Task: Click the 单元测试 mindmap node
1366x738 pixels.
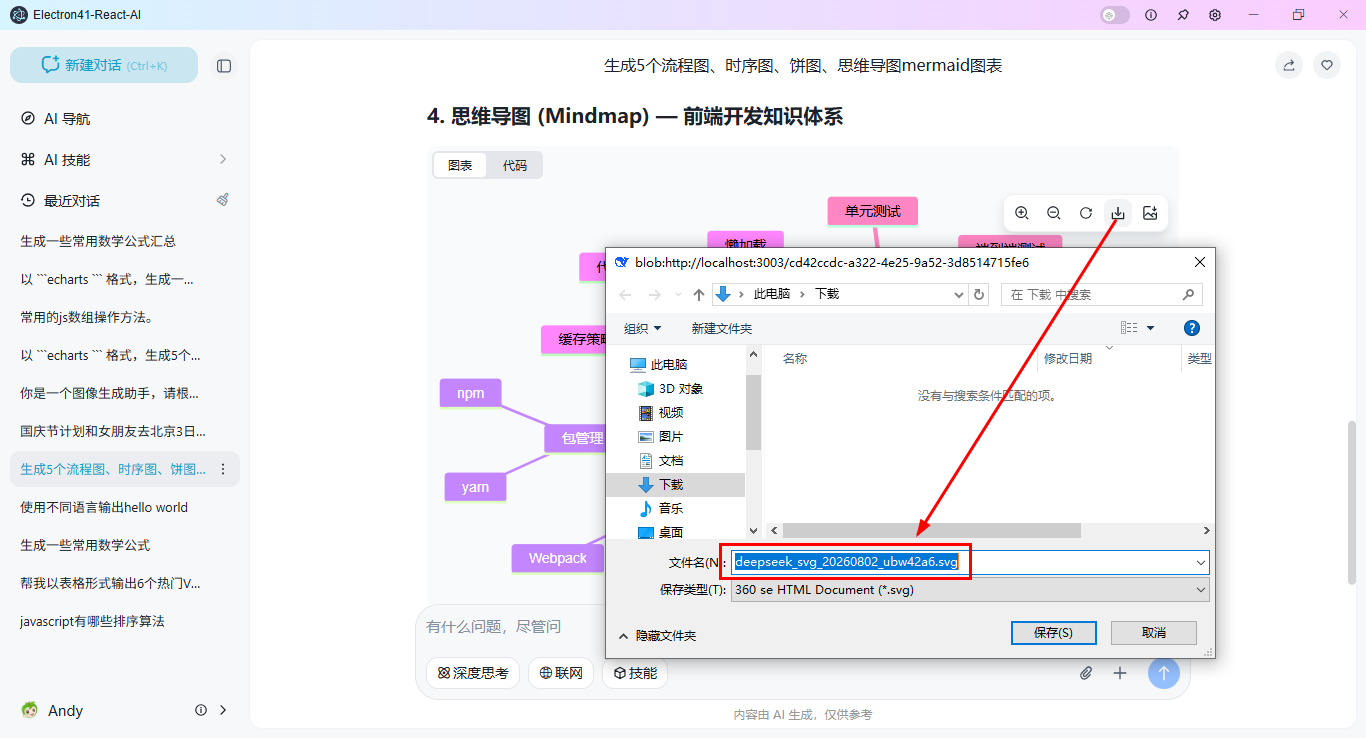Action: click(873, 211)
